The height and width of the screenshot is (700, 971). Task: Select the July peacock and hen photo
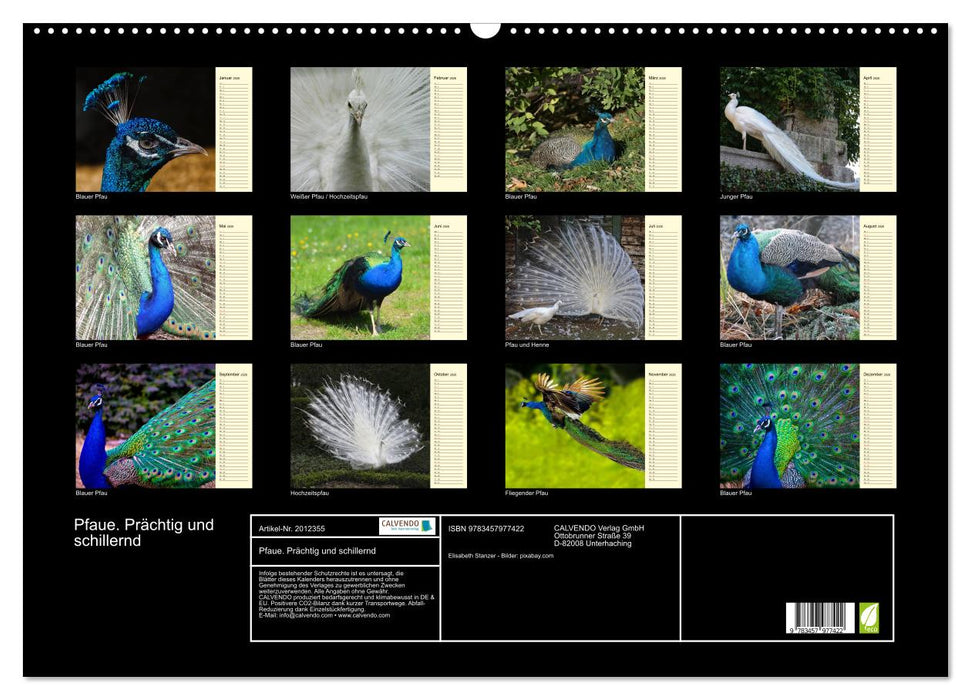pos(575,278)
